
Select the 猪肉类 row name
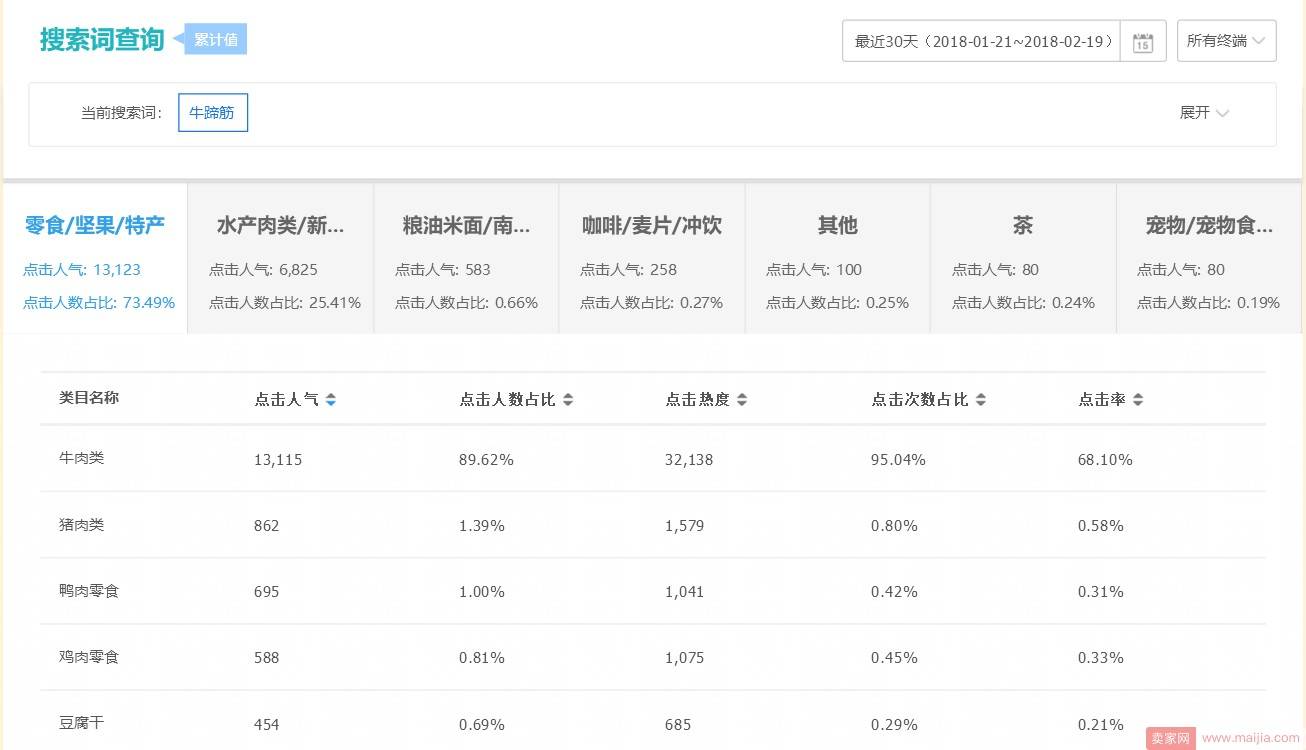[82, 524]
